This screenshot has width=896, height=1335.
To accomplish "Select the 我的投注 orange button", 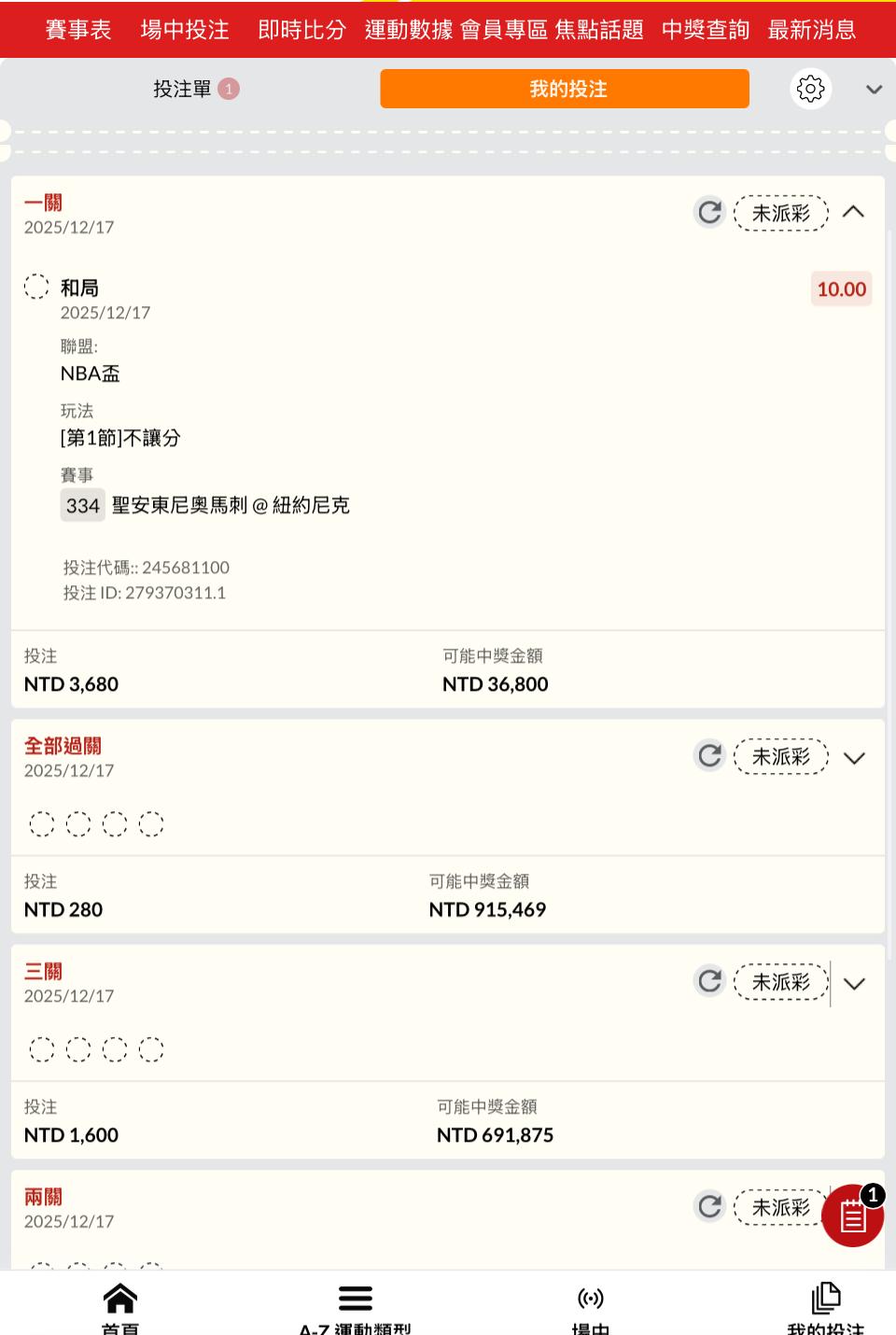I will 565,89.
